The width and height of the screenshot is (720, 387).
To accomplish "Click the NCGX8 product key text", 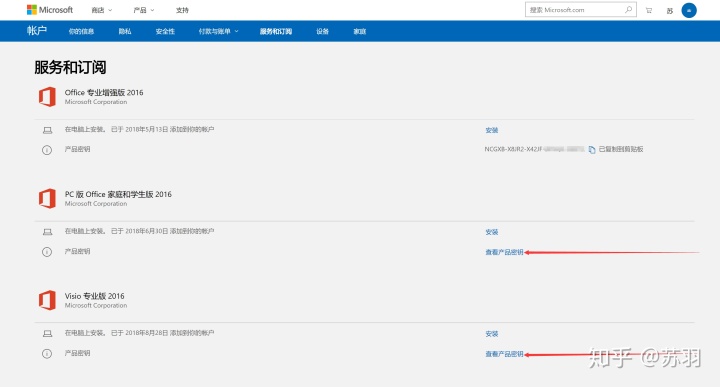I will click(x=534, y=149).
